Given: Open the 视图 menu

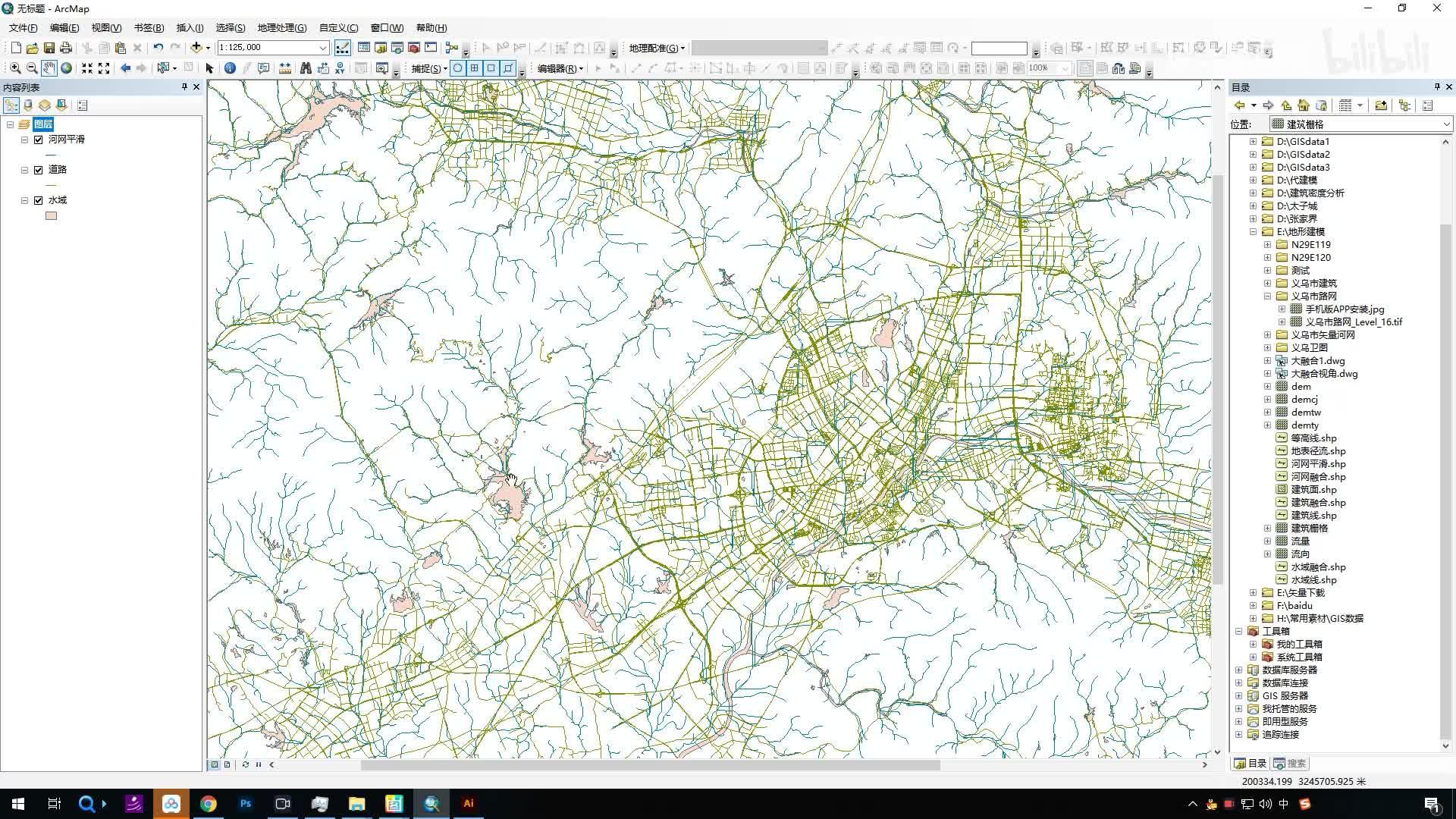Looking at the screenshot, I should coord(106,28).
